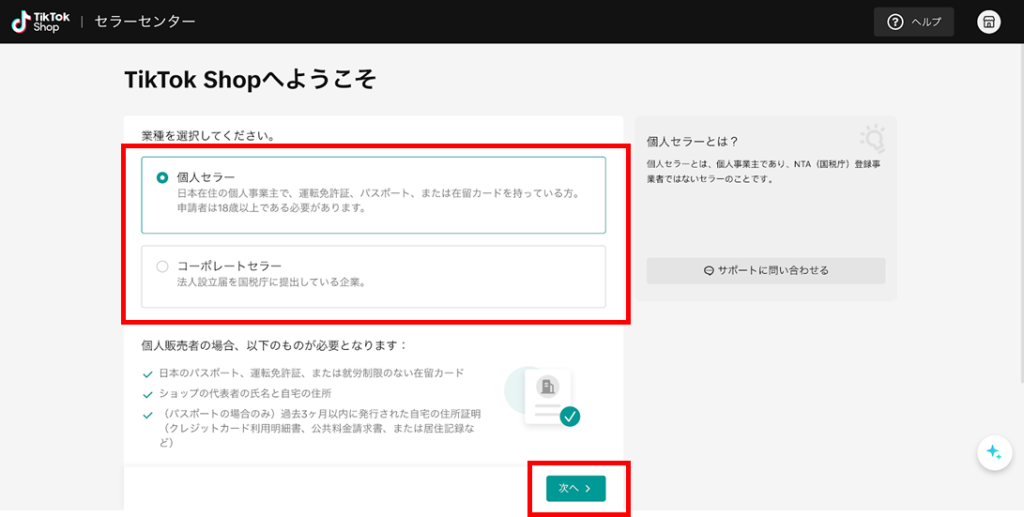Open the sparkle assistant floating icon
Viewport: 1024px width, 517px height.
(x=993, y=453)
